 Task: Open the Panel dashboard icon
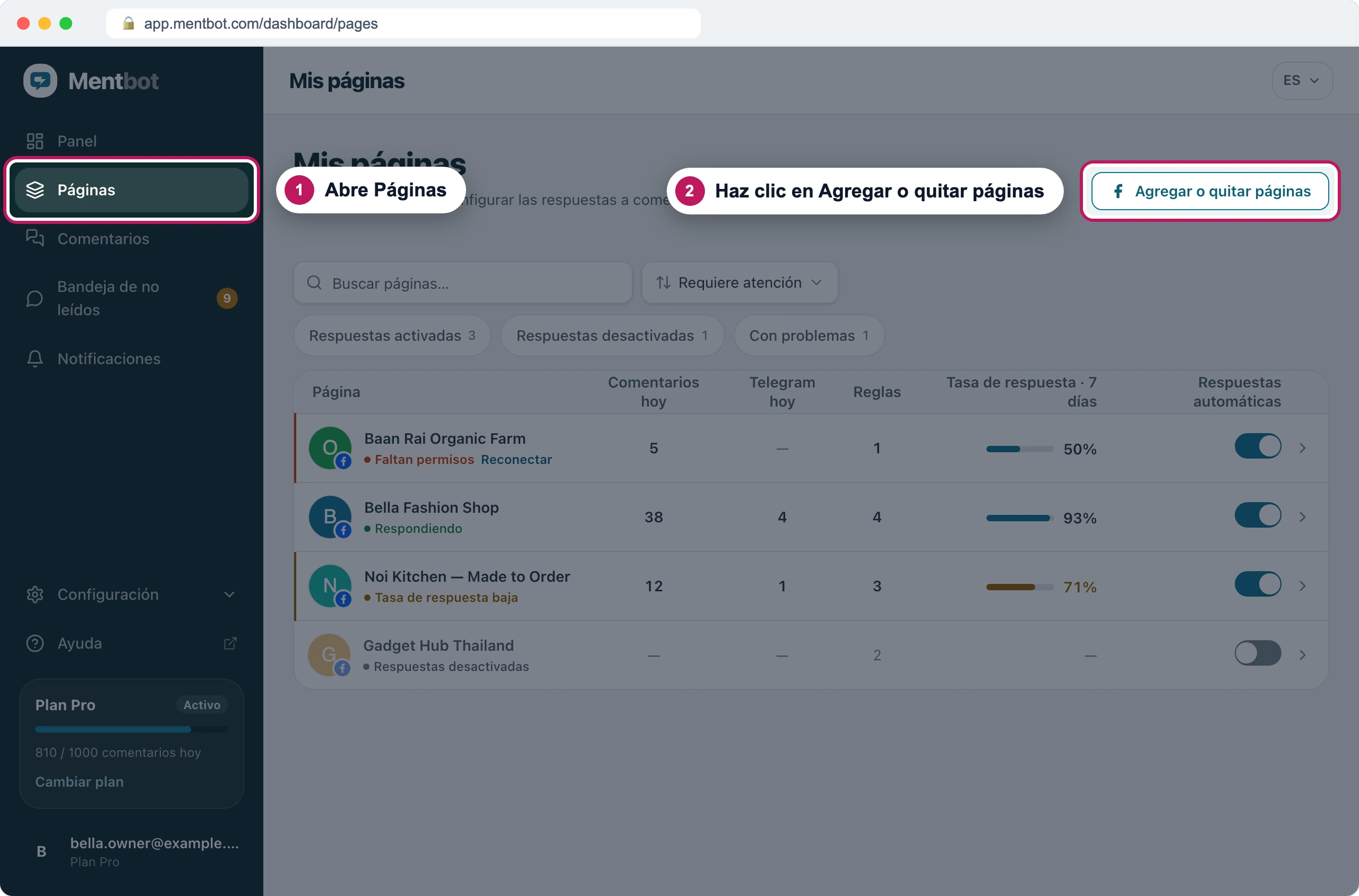click(x=35, y=141)
